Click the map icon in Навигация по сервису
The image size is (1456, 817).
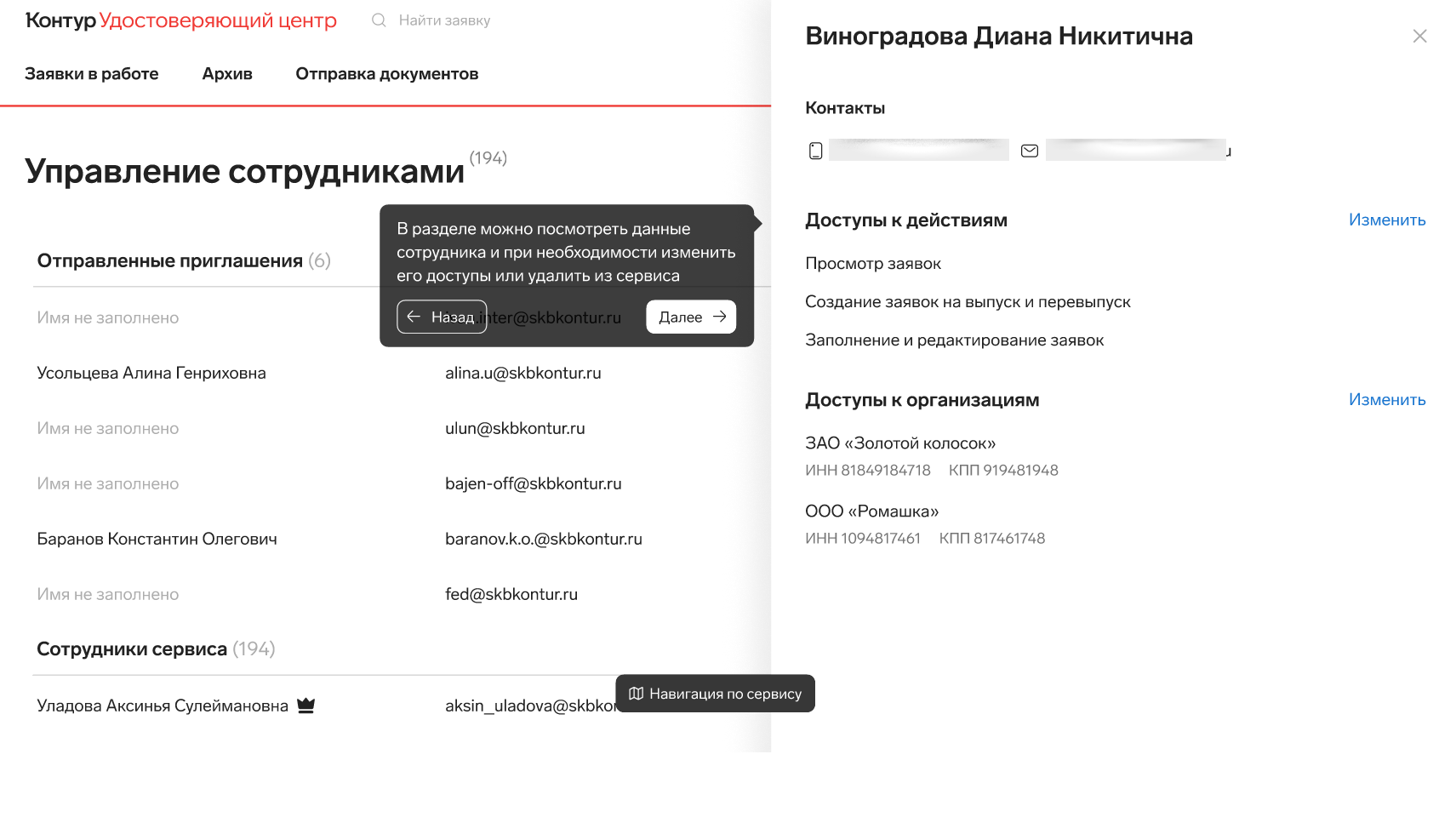[x=636, y=694]
